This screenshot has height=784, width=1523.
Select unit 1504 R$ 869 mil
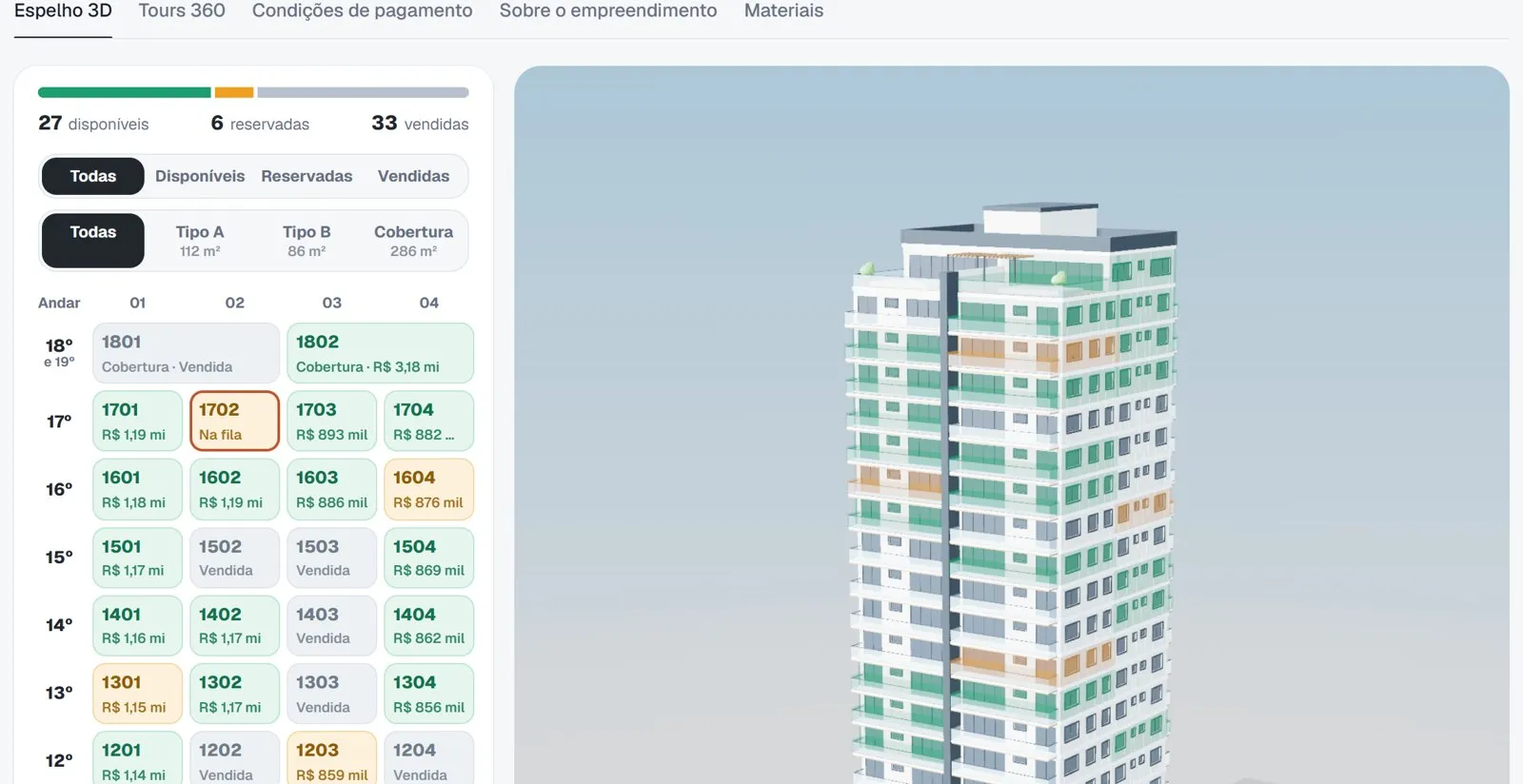tap(428, 558)
